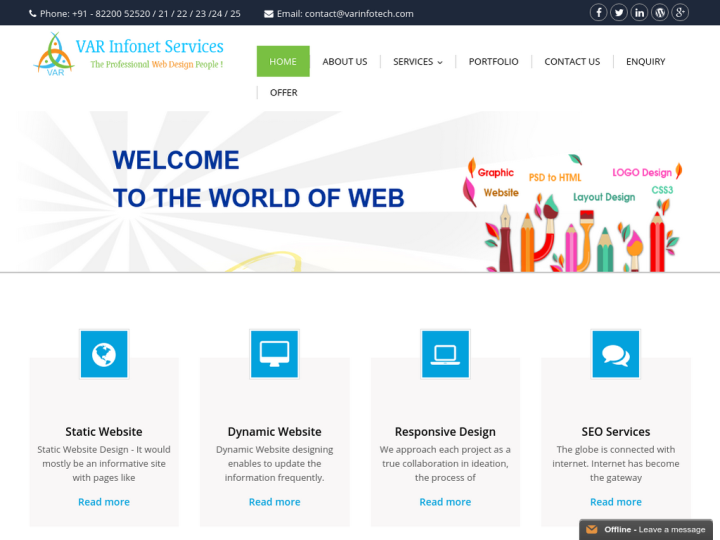Click Read more under SEO Services
Image resolution: width=720 pixels, height=540 pixels.
[x=616, y=502]
